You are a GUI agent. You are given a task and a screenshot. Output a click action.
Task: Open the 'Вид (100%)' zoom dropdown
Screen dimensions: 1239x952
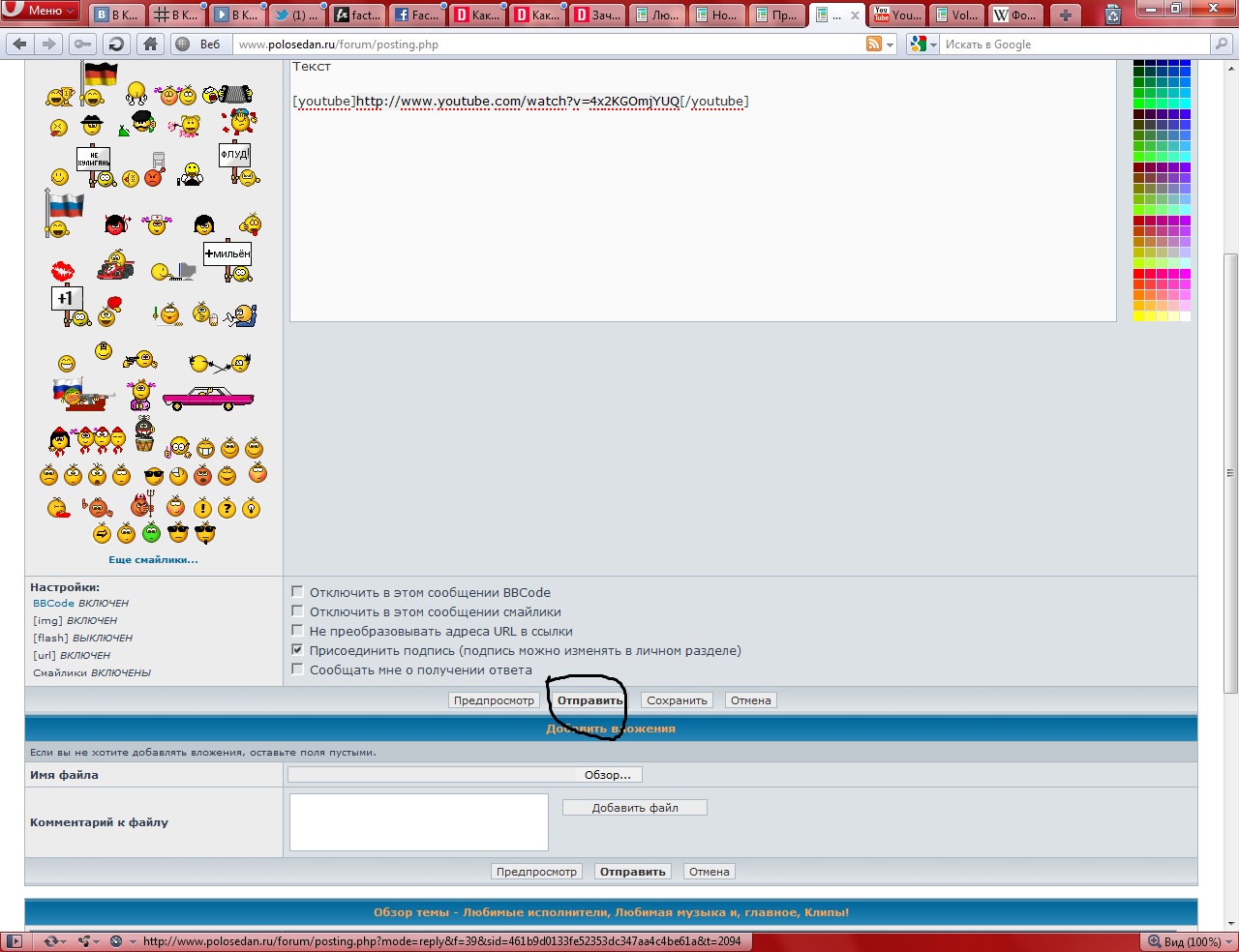[x=1188, y=941]
